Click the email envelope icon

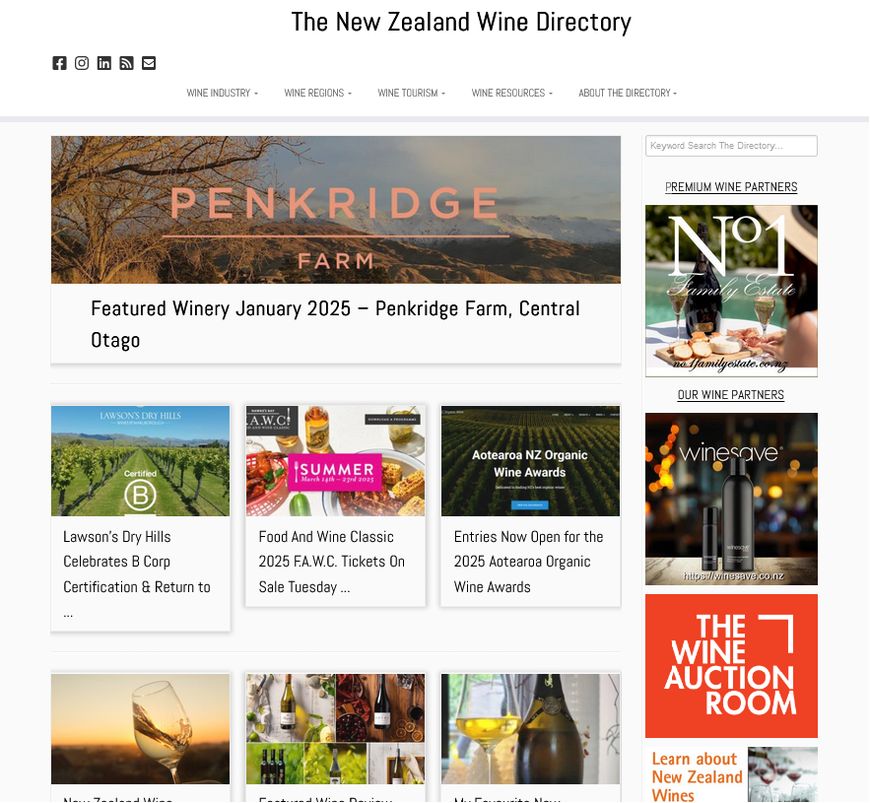pos(149,63)
